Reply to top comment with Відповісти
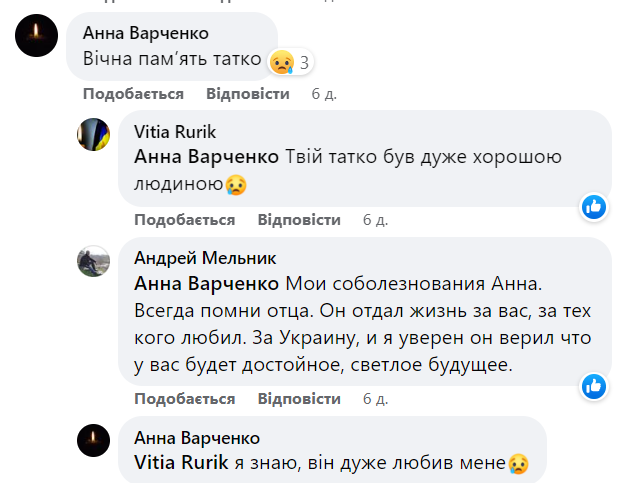This screenshot has height=483, width=628. click(x=248, y=94)
